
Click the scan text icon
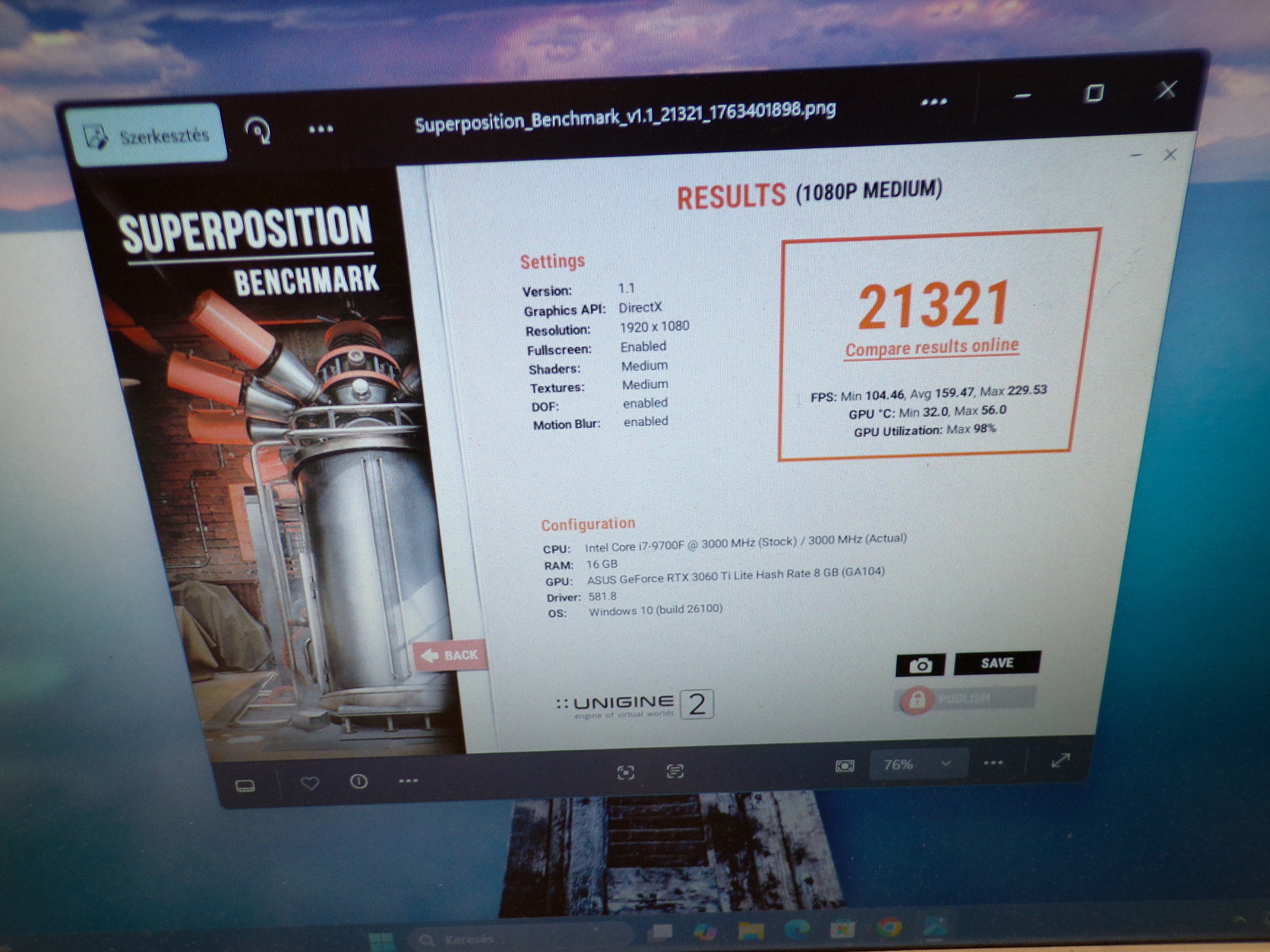click(674, 771)
